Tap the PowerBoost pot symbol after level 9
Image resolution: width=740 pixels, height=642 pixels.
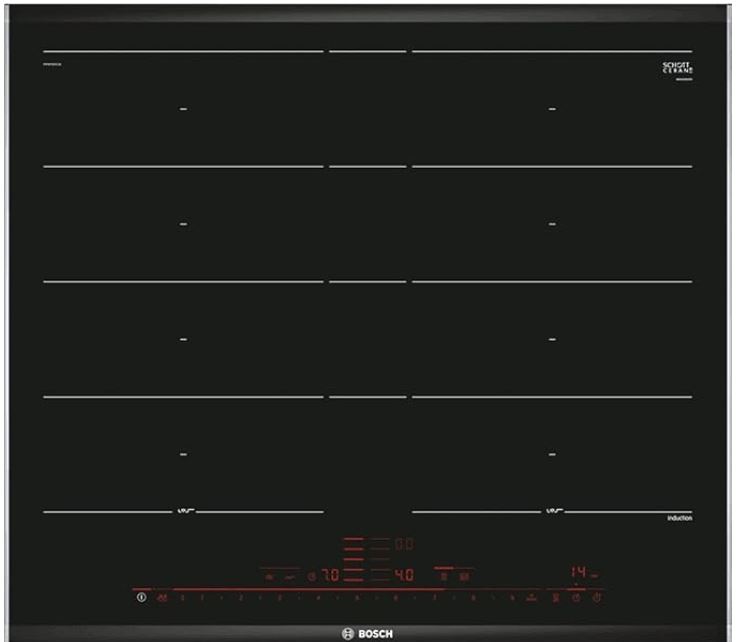(532, 598)
